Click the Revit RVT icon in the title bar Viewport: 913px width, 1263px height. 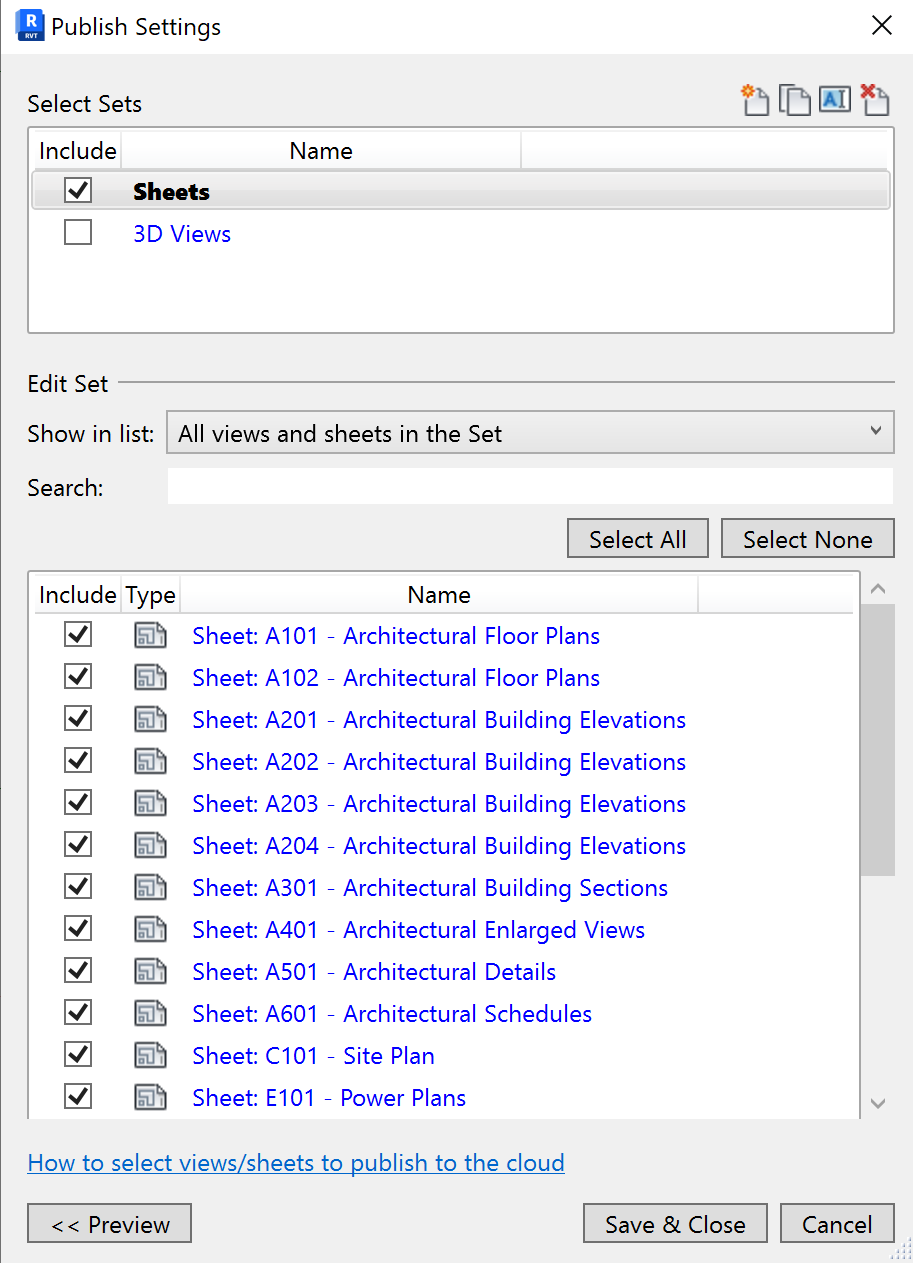[29, 25]
